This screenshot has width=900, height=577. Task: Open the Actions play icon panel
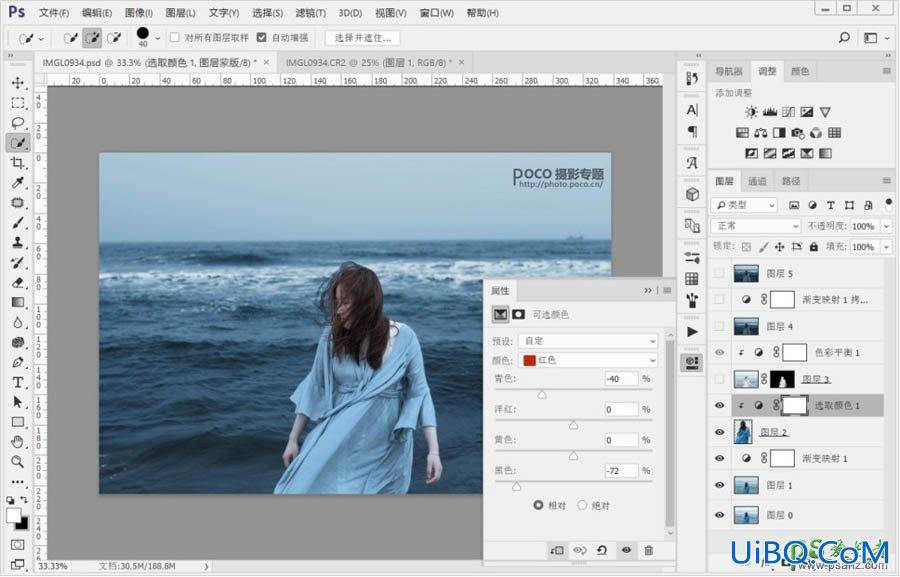pos(692,332)
